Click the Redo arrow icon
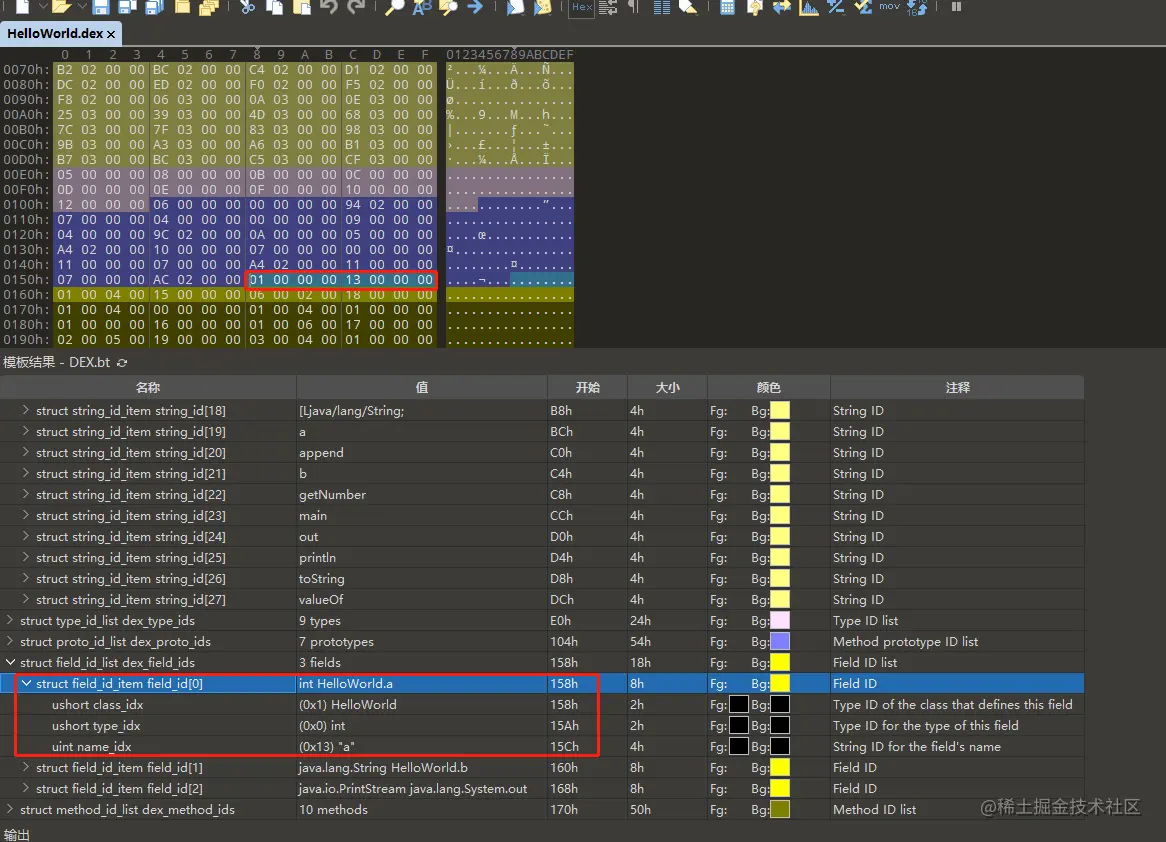The image size is (1166, 842). pos(356,7)
